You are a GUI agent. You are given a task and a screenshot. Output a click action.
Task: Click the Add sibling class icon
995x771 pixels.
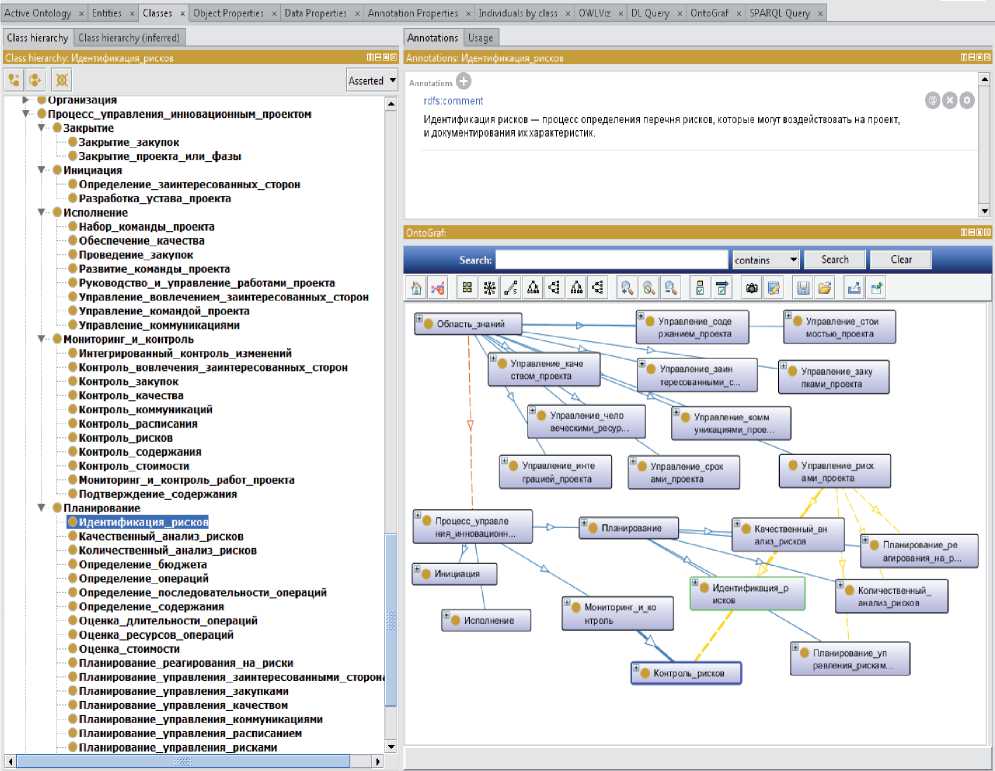pos(37,80)
